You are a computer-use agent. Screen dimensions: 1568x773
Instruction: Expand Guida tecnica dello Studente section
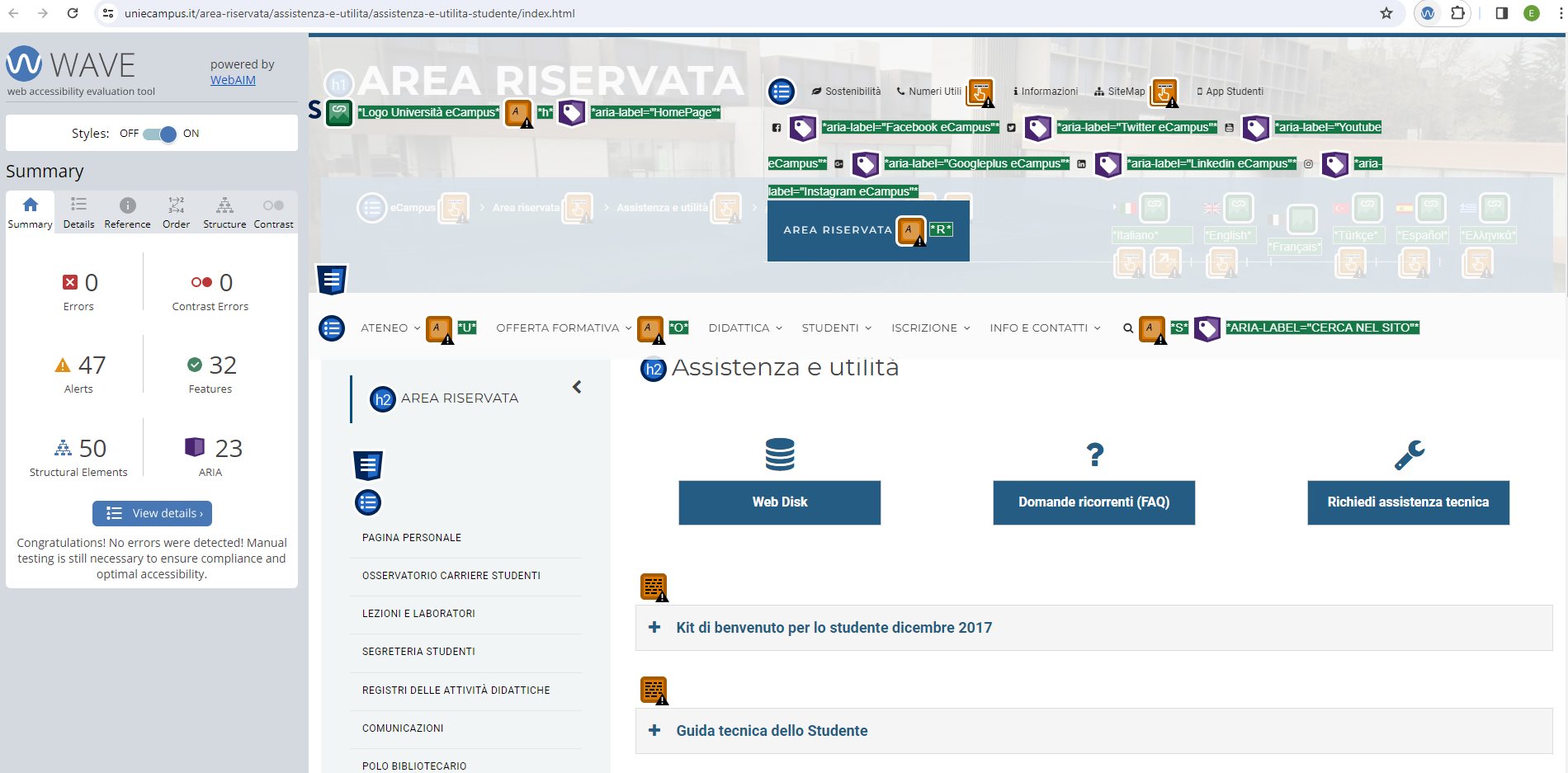pyautogui.click(x=1093, y=731)
